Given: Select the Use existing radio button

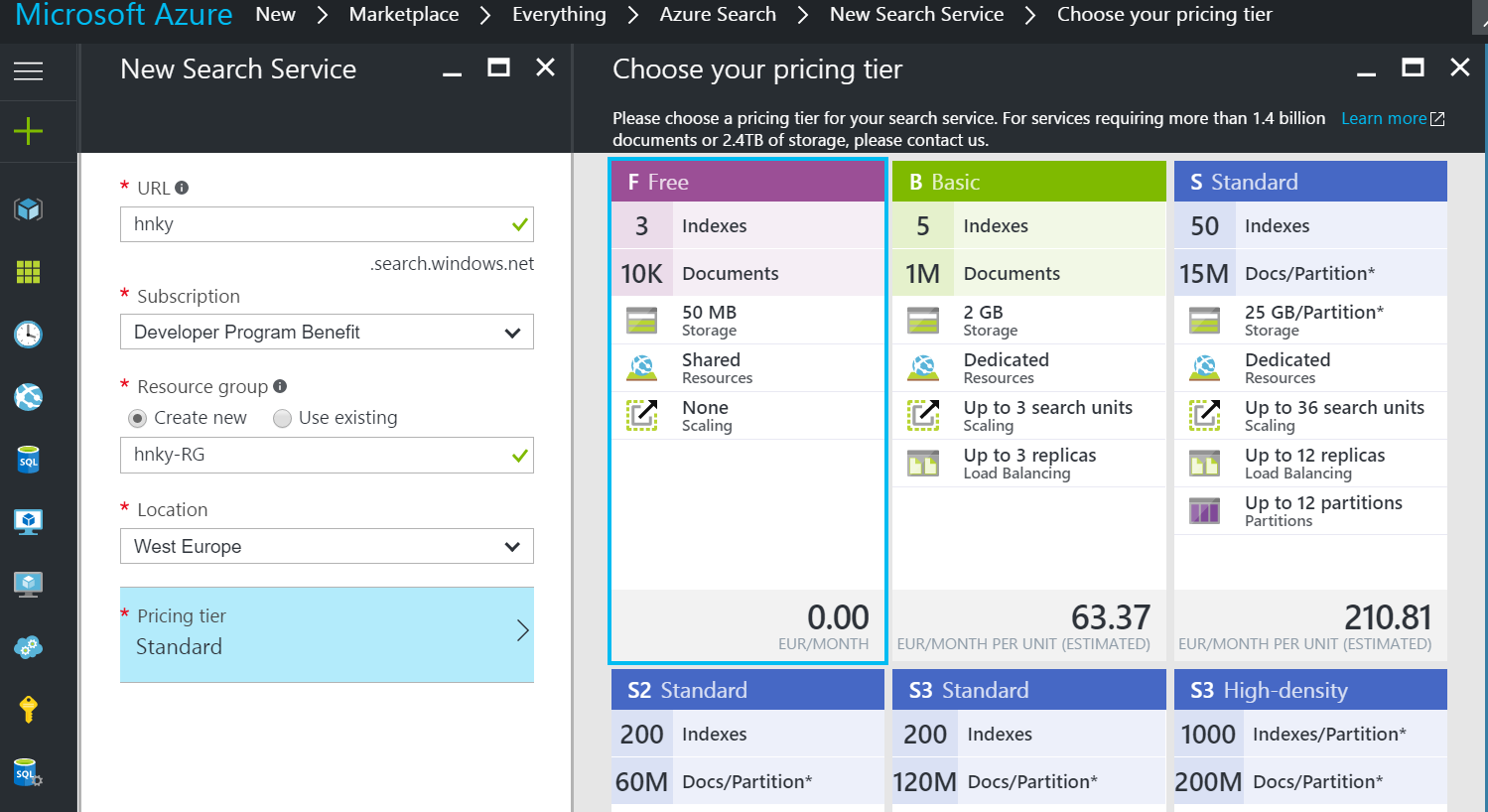Looking at the screenshot, I should point(283,419).
